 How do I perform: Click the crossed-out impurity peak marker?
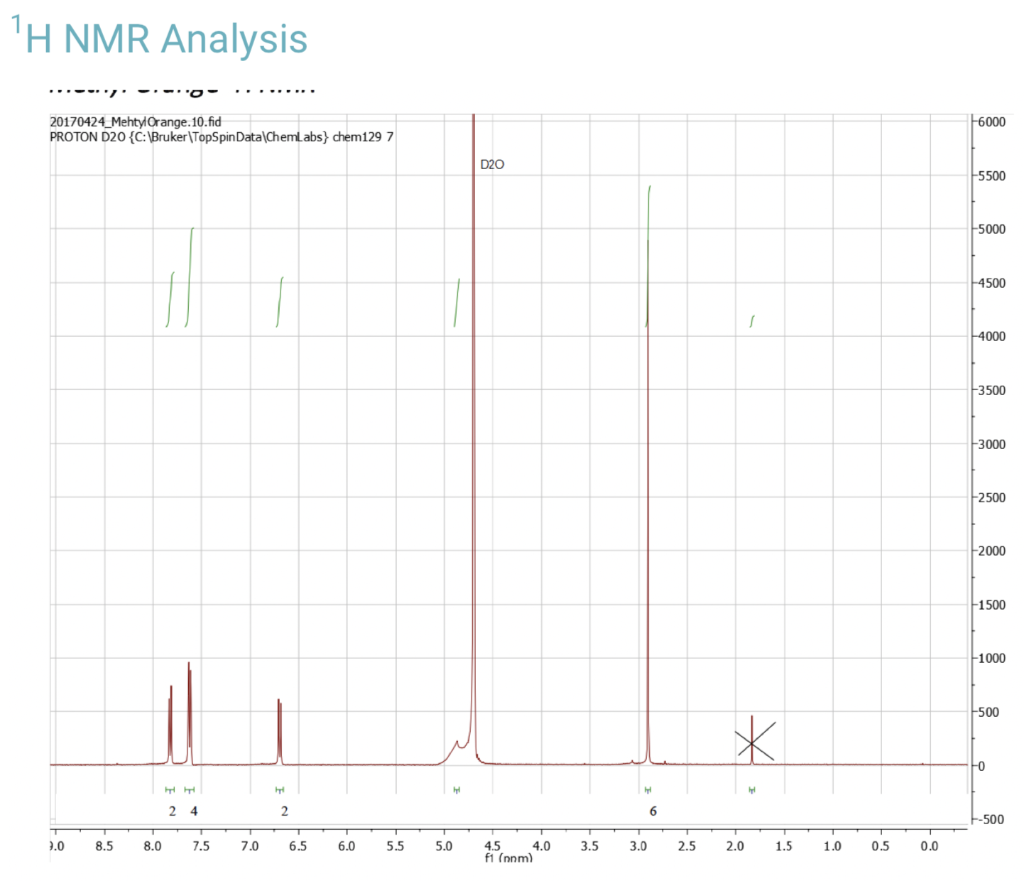coord(753,742)
